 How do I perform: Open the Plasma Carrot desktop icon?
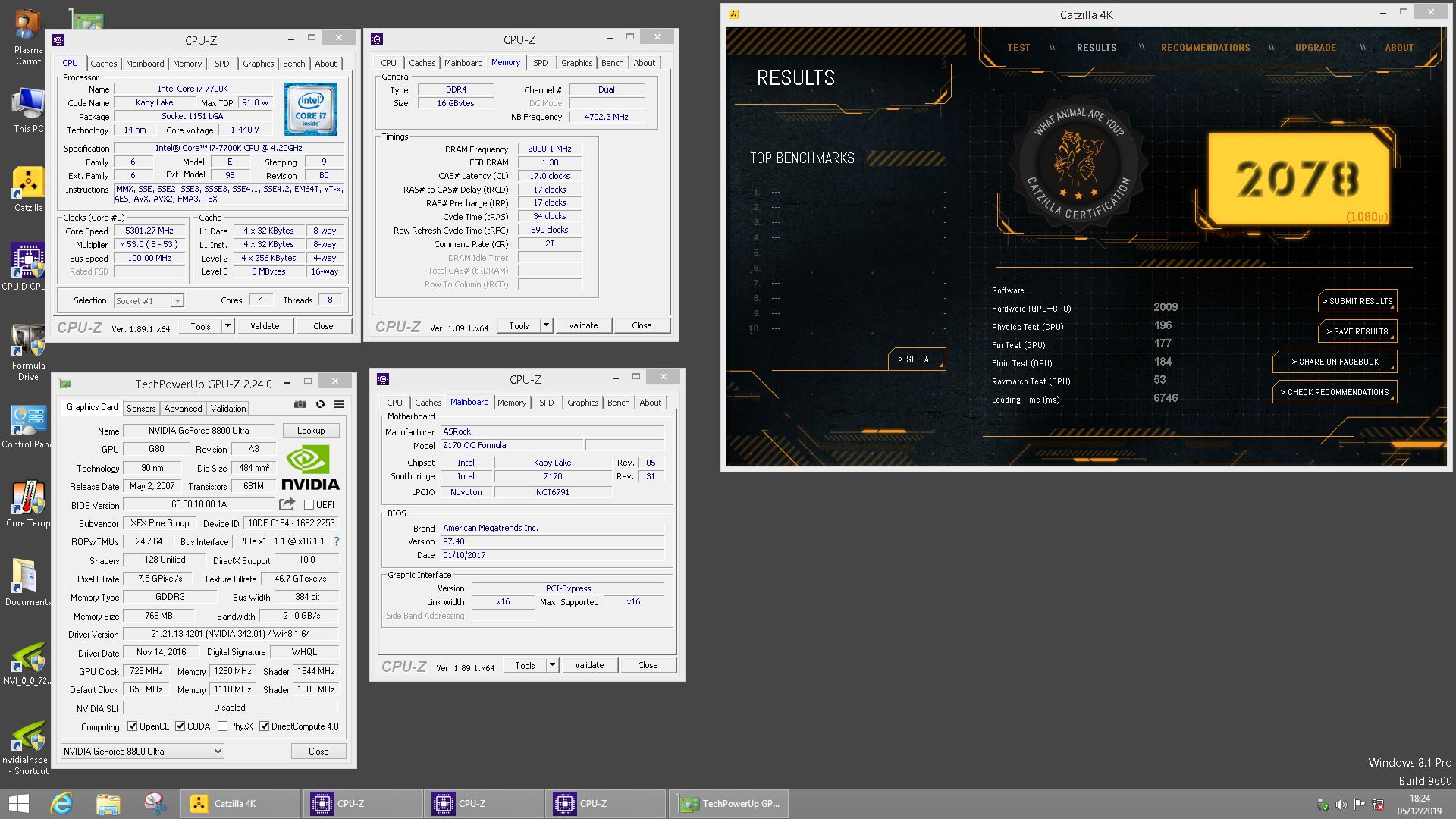click(x=28, y=38)
